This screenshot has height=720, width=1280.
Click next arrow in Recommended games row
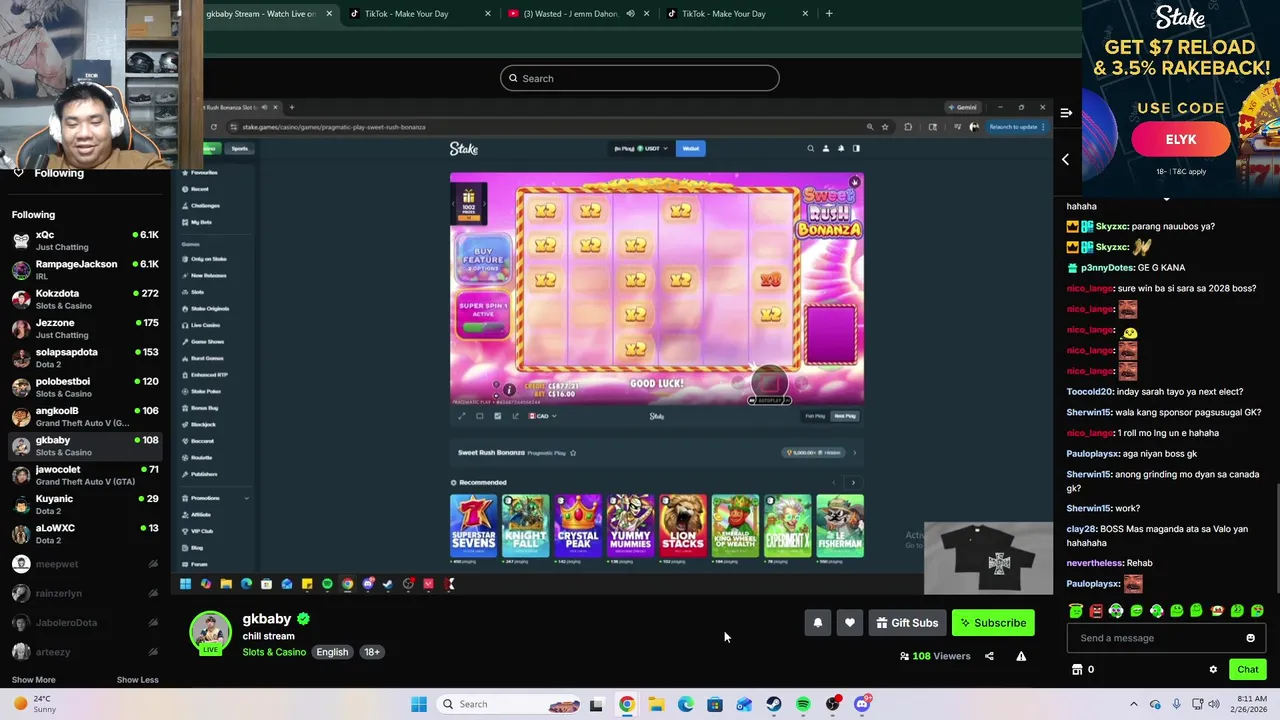click(x=853, y=483)
